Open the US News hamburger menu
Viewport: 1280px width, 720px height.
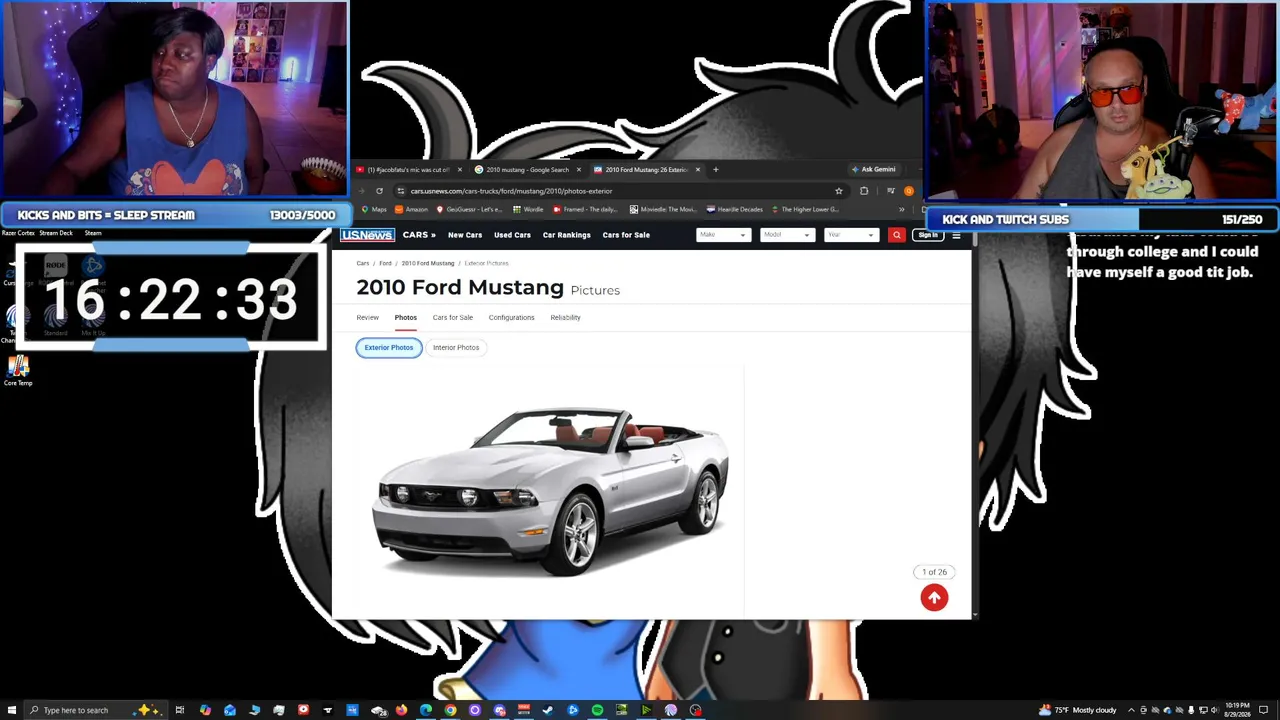(956, 236)
